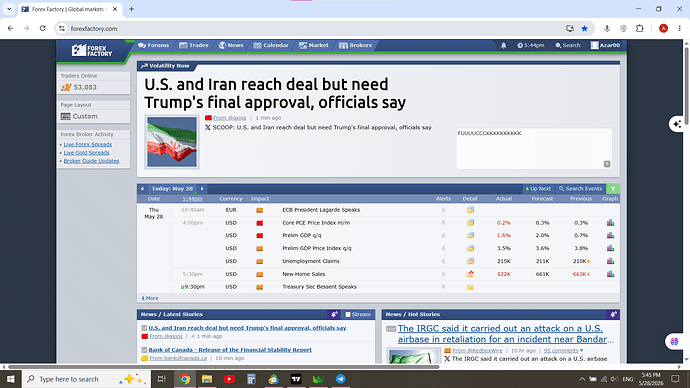This screenshot has width=690, height=388.
Task: Toggle alert bell for New Home Sales
Action: point(443,274)
